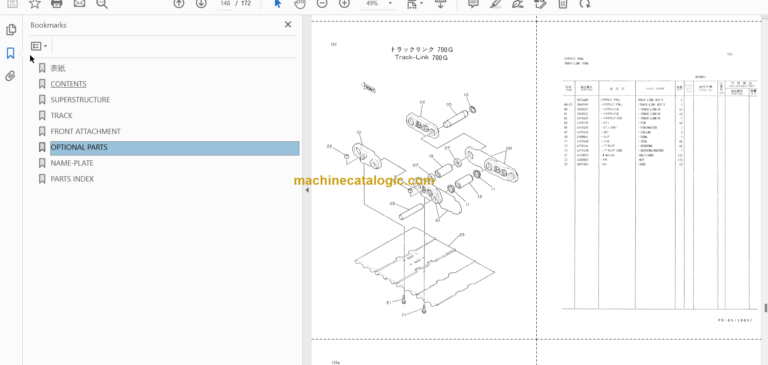Screen dimensions: 768x365
Task: Open the NAME-PLATE bookmark
Action: (x=72, y=163)
